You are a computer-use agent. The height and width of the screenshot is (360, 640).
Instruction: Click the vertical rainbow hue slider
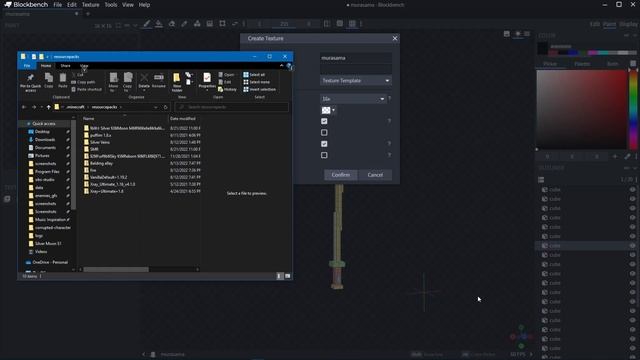click(x=633, y=109)
